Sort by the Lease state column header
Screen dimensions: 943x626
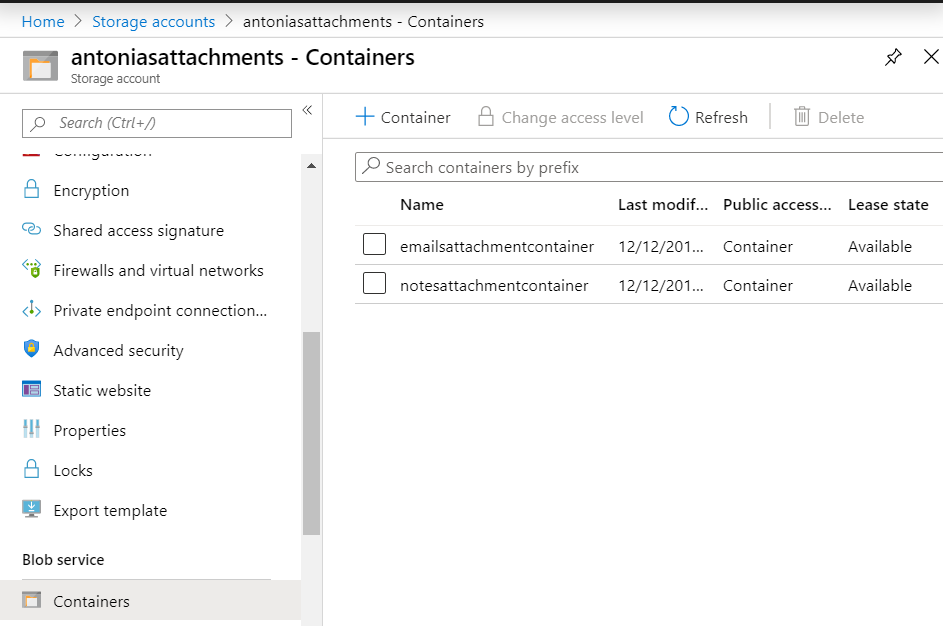click(x=888, y=204)
